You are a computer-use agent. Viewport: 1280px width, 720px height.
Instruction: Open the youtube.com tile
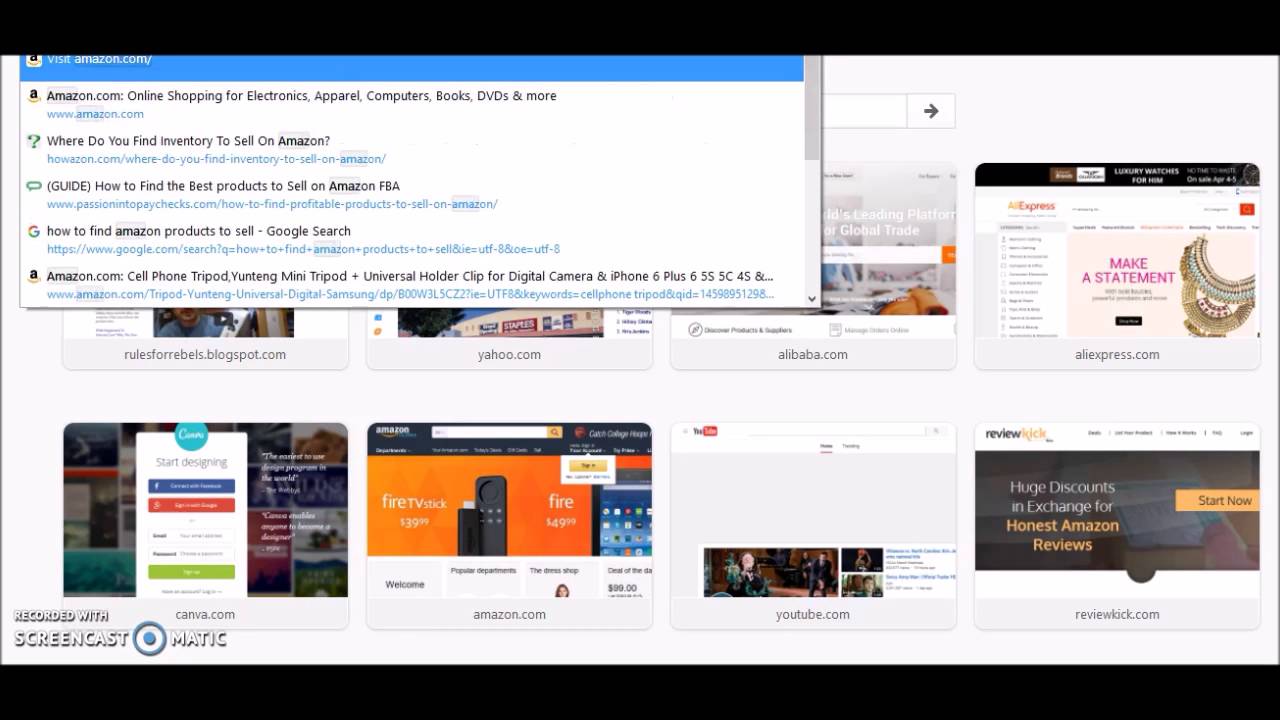click(813, 526)
